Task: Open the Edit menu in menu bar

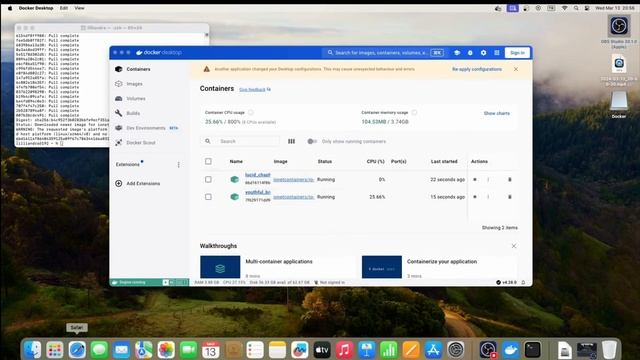Action: 64,8
